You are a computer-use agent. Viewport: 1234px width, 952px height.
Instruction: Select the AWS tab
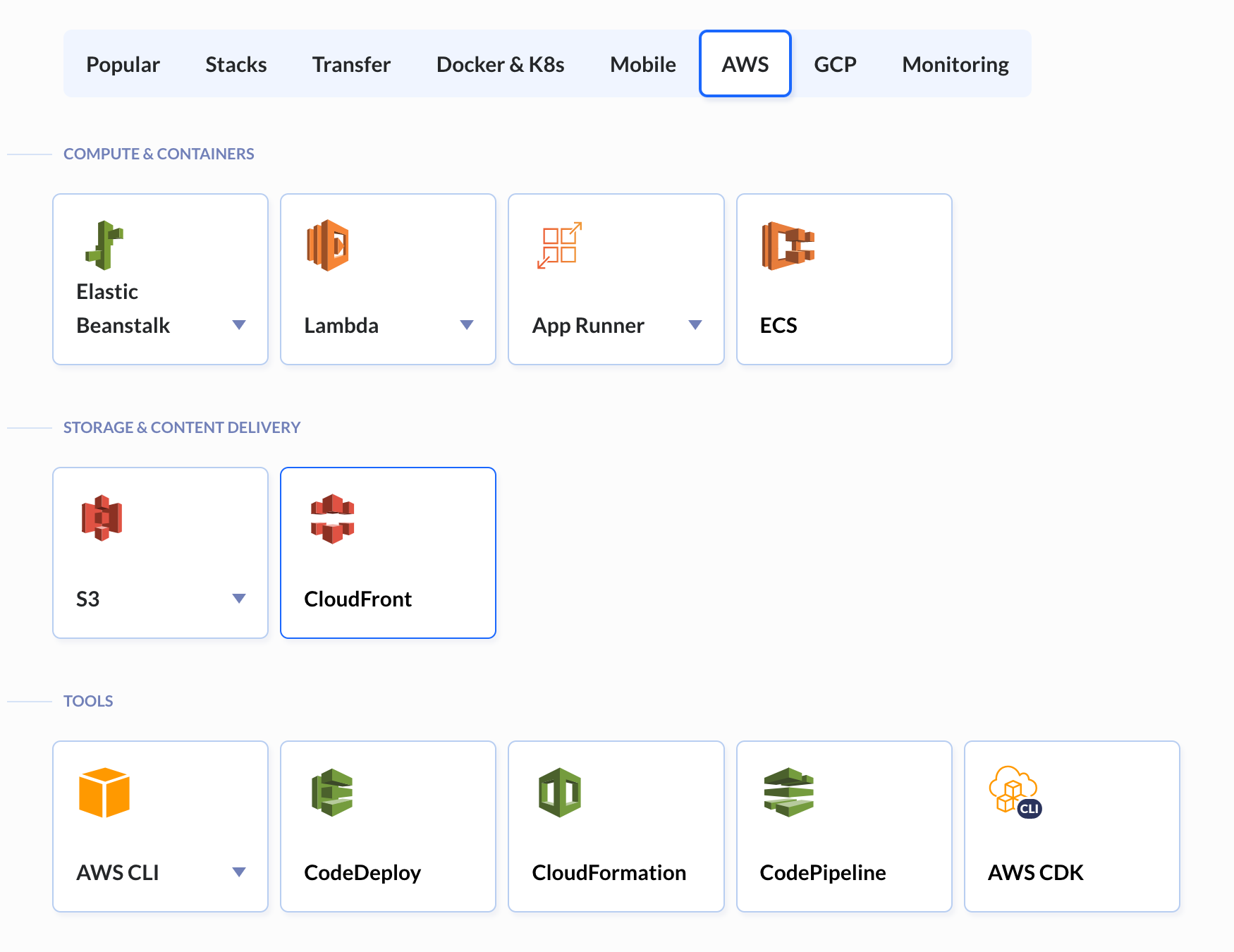pyautogui.click(x=745, y=64)
